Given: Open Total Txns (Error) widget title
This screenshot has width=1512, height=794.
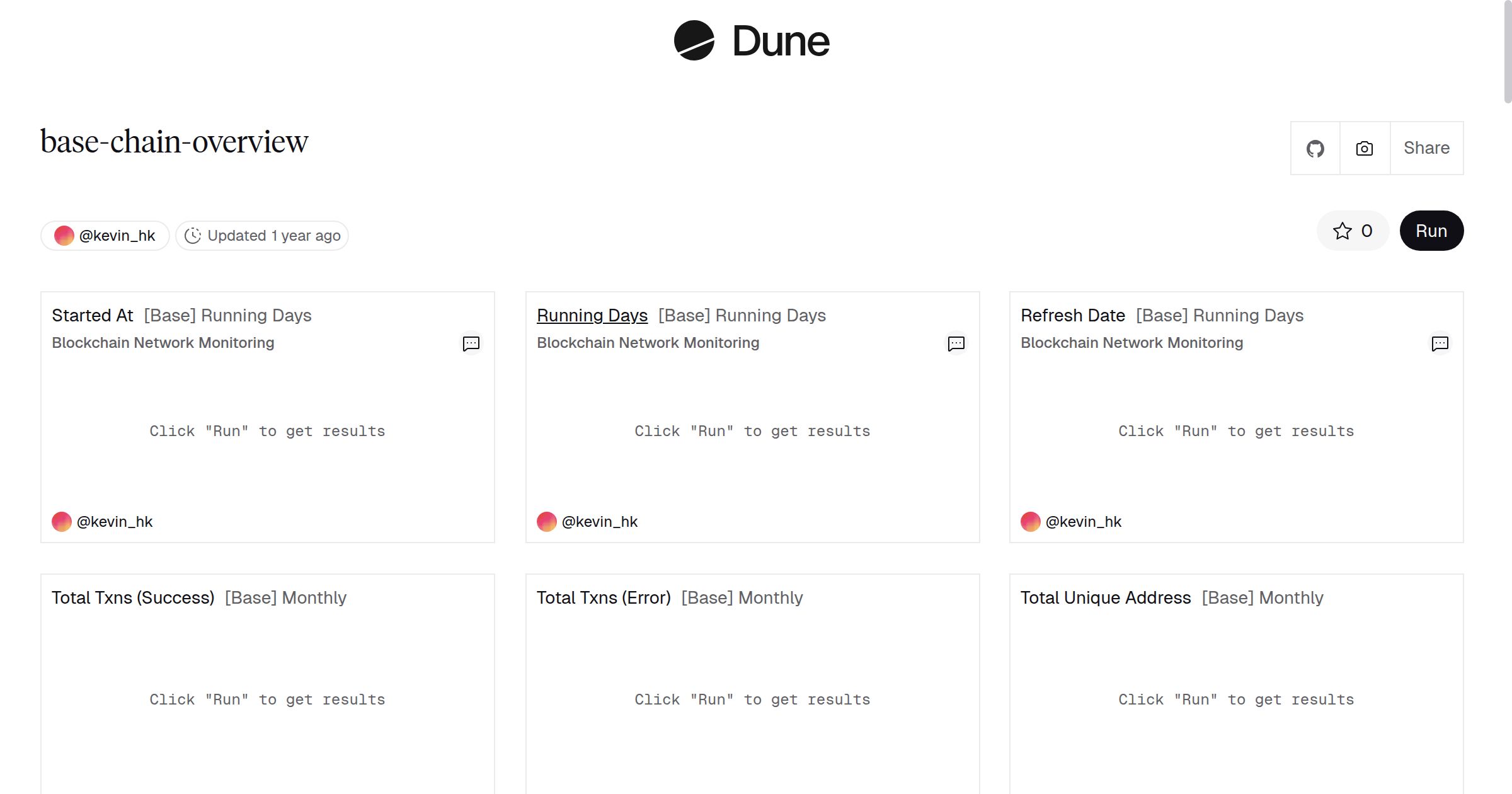Looking at the screenshot, I should pos(603,597).
